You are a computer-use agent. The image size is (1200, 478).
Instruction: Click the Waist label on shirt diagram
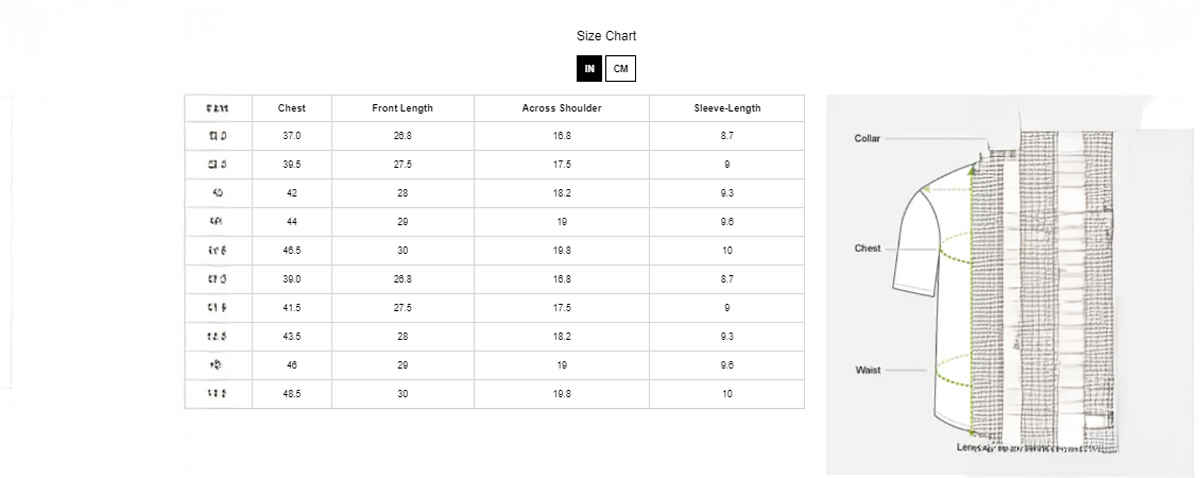click(868, 370)
